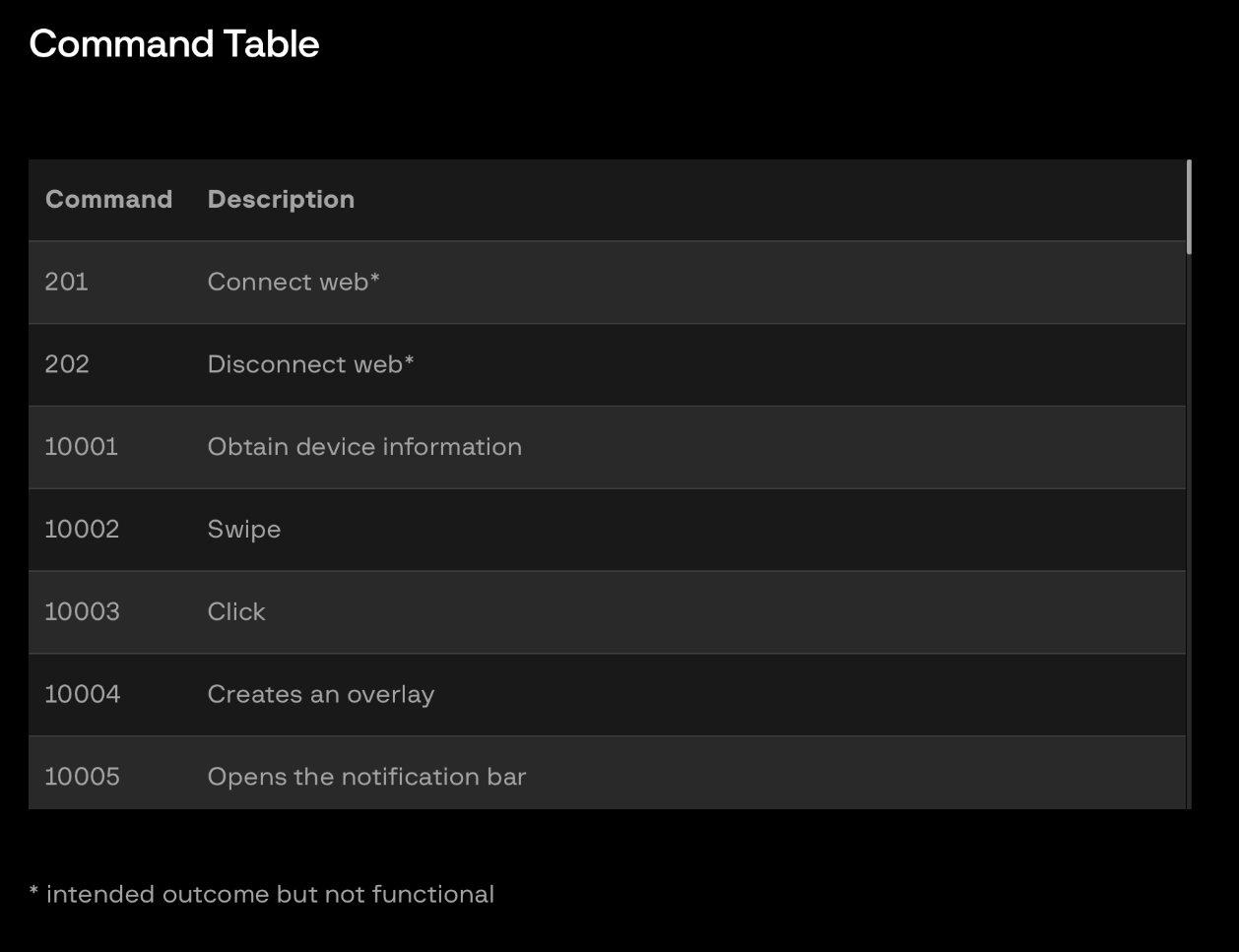Click the Click description cell
The image size is (1239, 952).
click(236, 611)
